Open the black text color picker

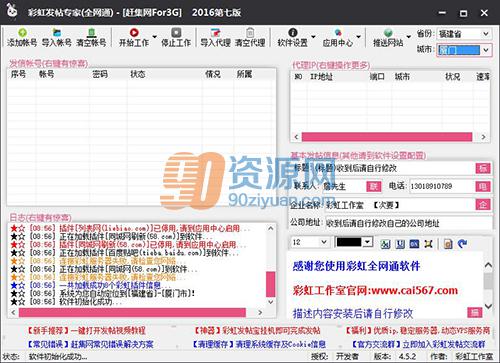pos(354,242)
